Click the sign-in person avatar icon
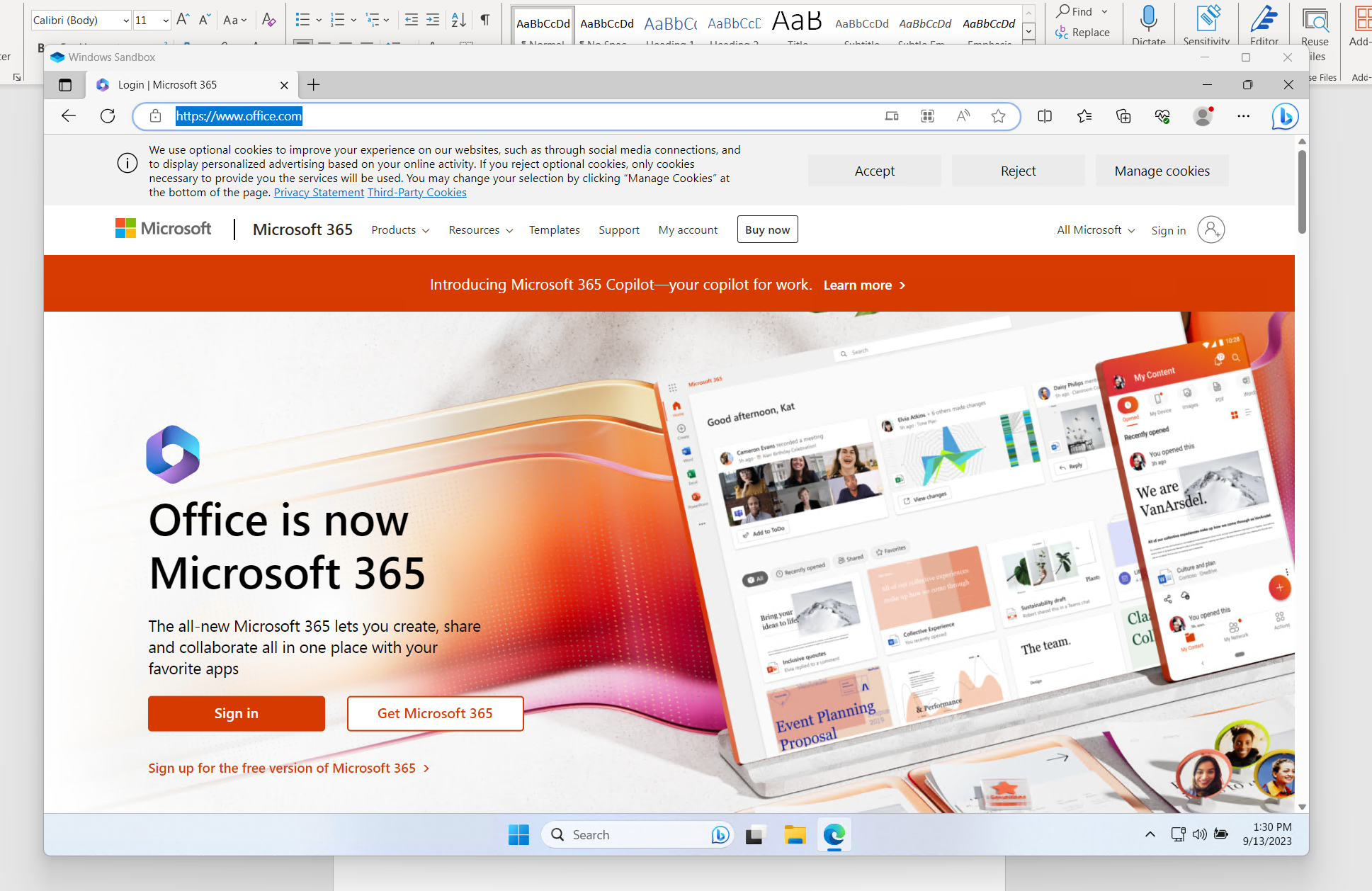 (1211, 229)
